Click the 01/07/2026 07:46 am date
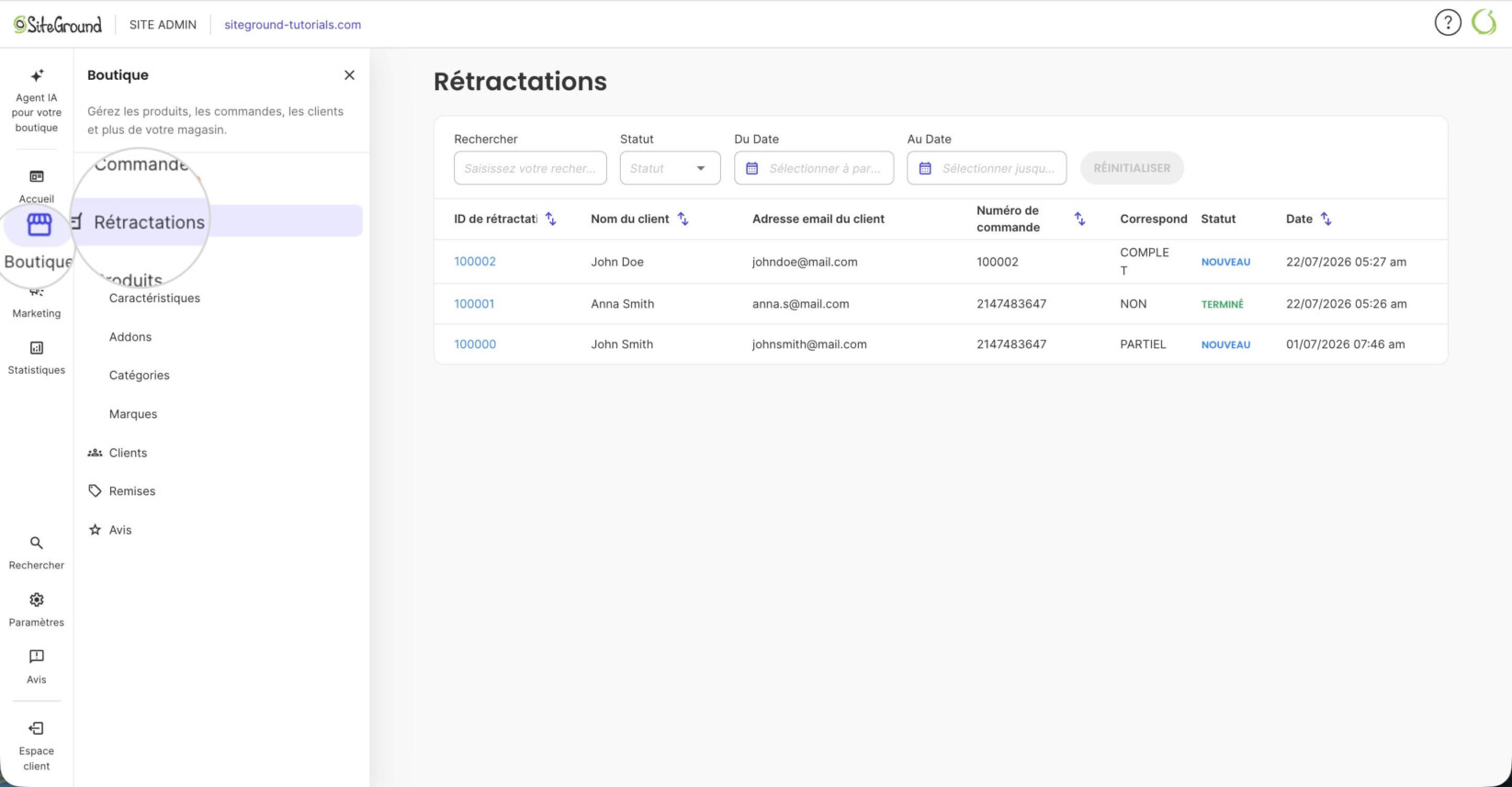This screenshot has width=1512, height=787. pos(1346,344)
